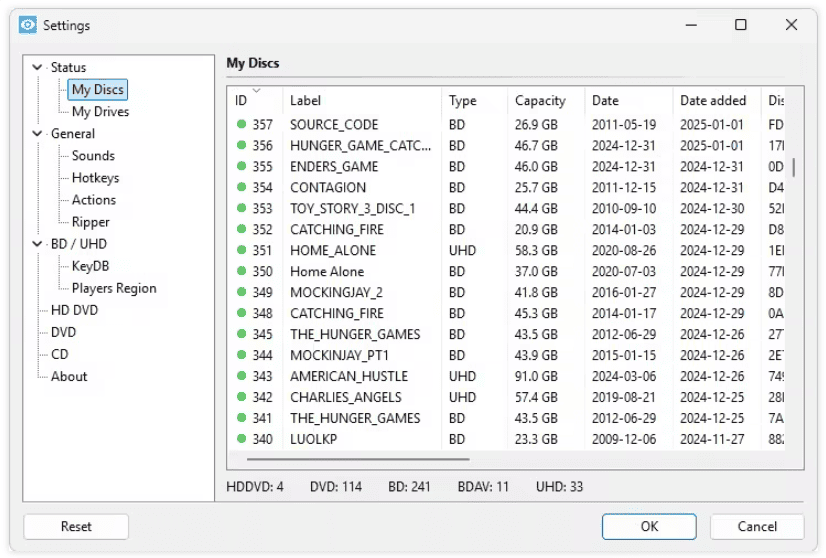Click the vertical scrollbar thumb of disc list
The width and height of the screenshot is (826, 558).
[x=793, y=167]
